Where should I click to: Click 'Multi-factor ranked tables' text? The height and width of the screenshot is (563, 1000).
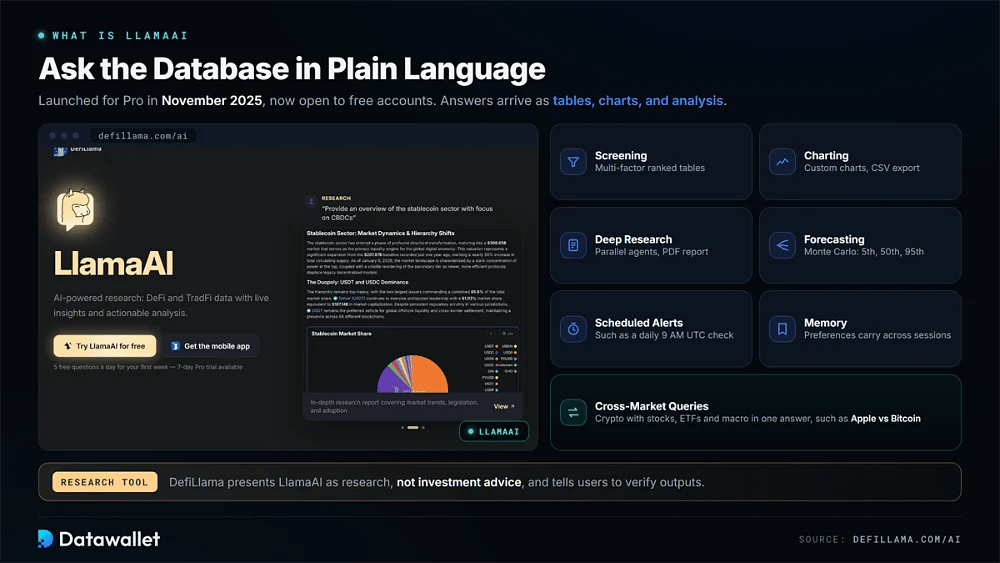[x=650, y=168]
